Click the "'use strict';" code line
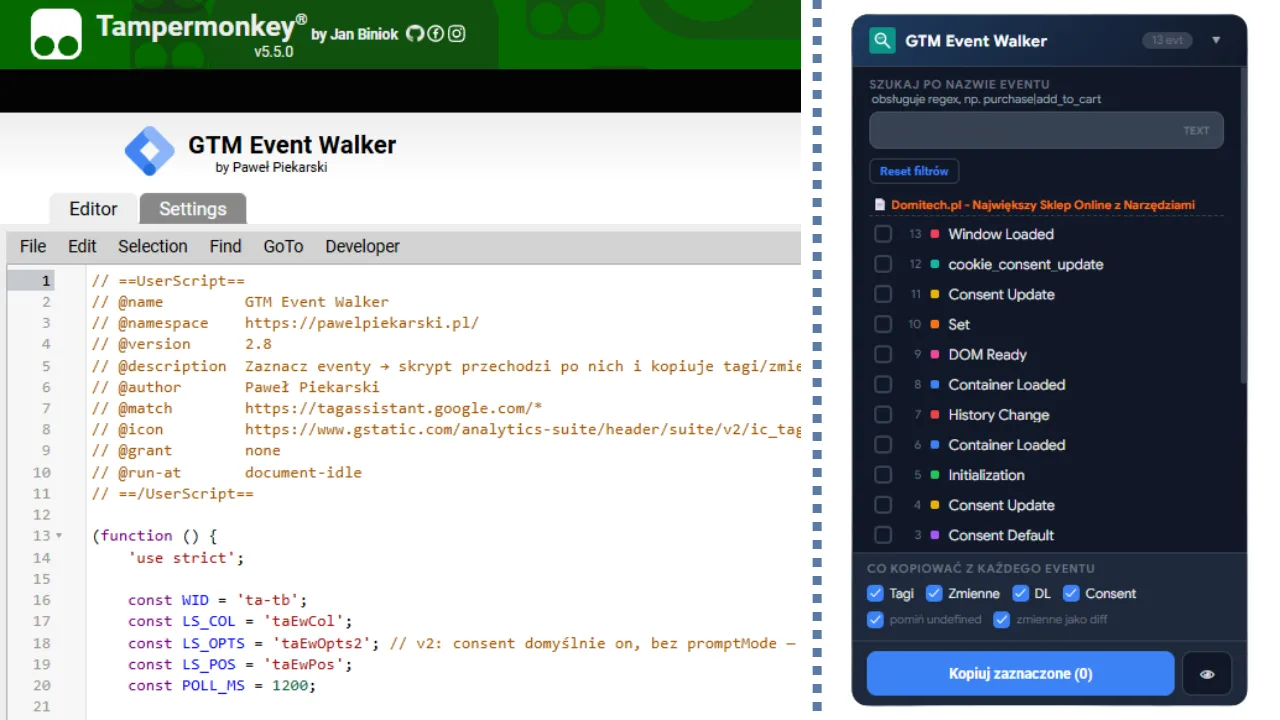Image resolution: width=1280 pixels, height=720 pixels. click(186, 557)
